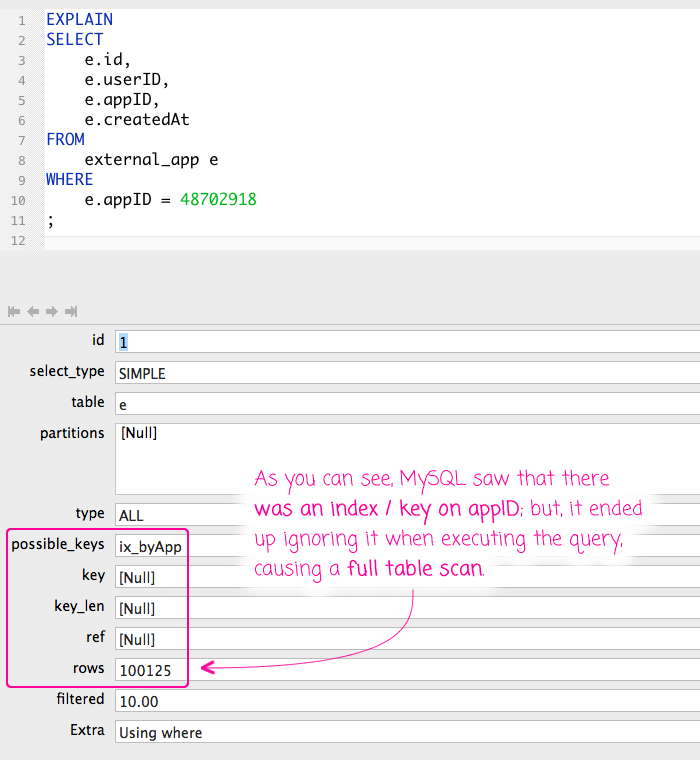Click the key_len value field
Screen dimensions: 700x760
(150, 608)
